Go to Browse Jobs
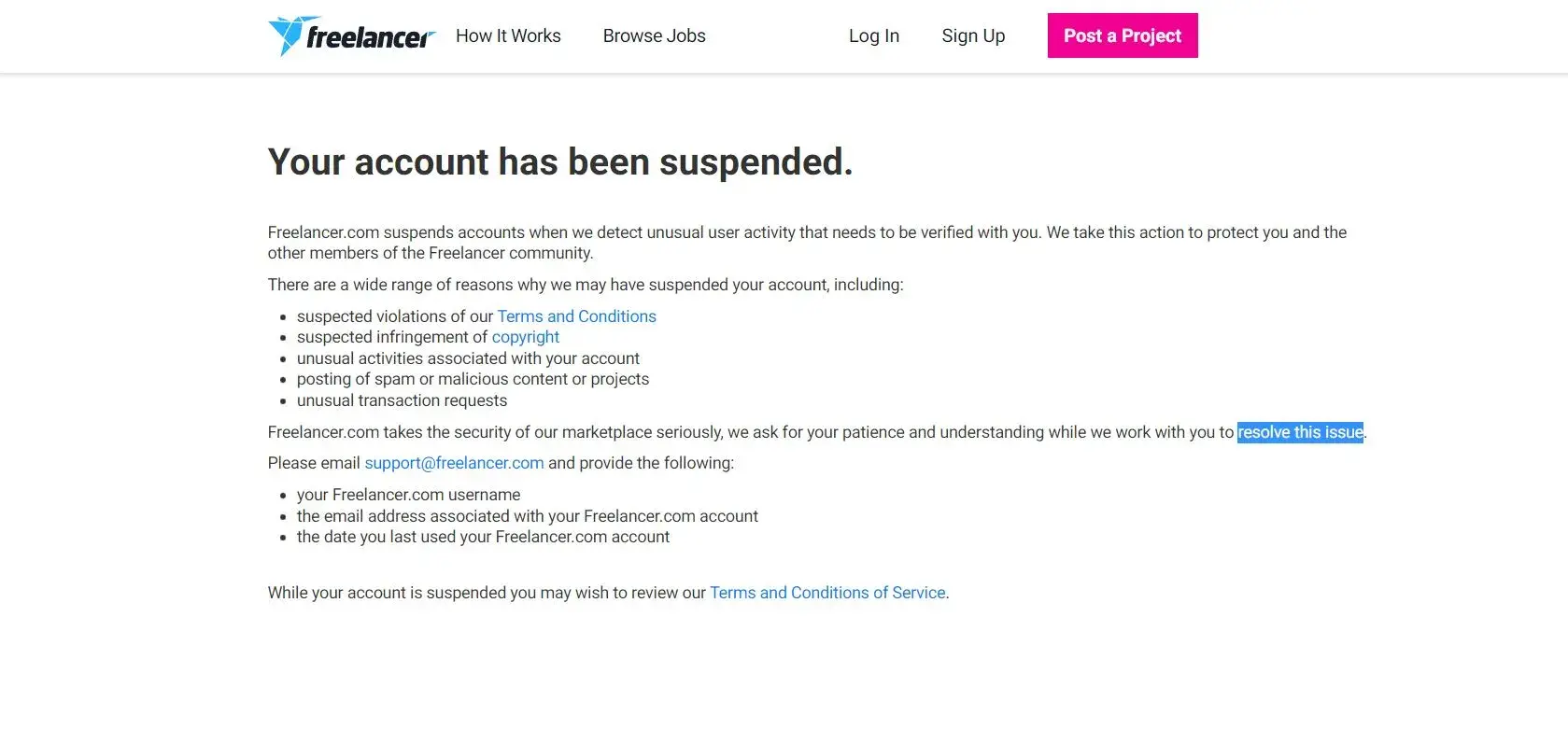Image resolution: width=1568 pixels, height=729 pixels. [654, 36]
